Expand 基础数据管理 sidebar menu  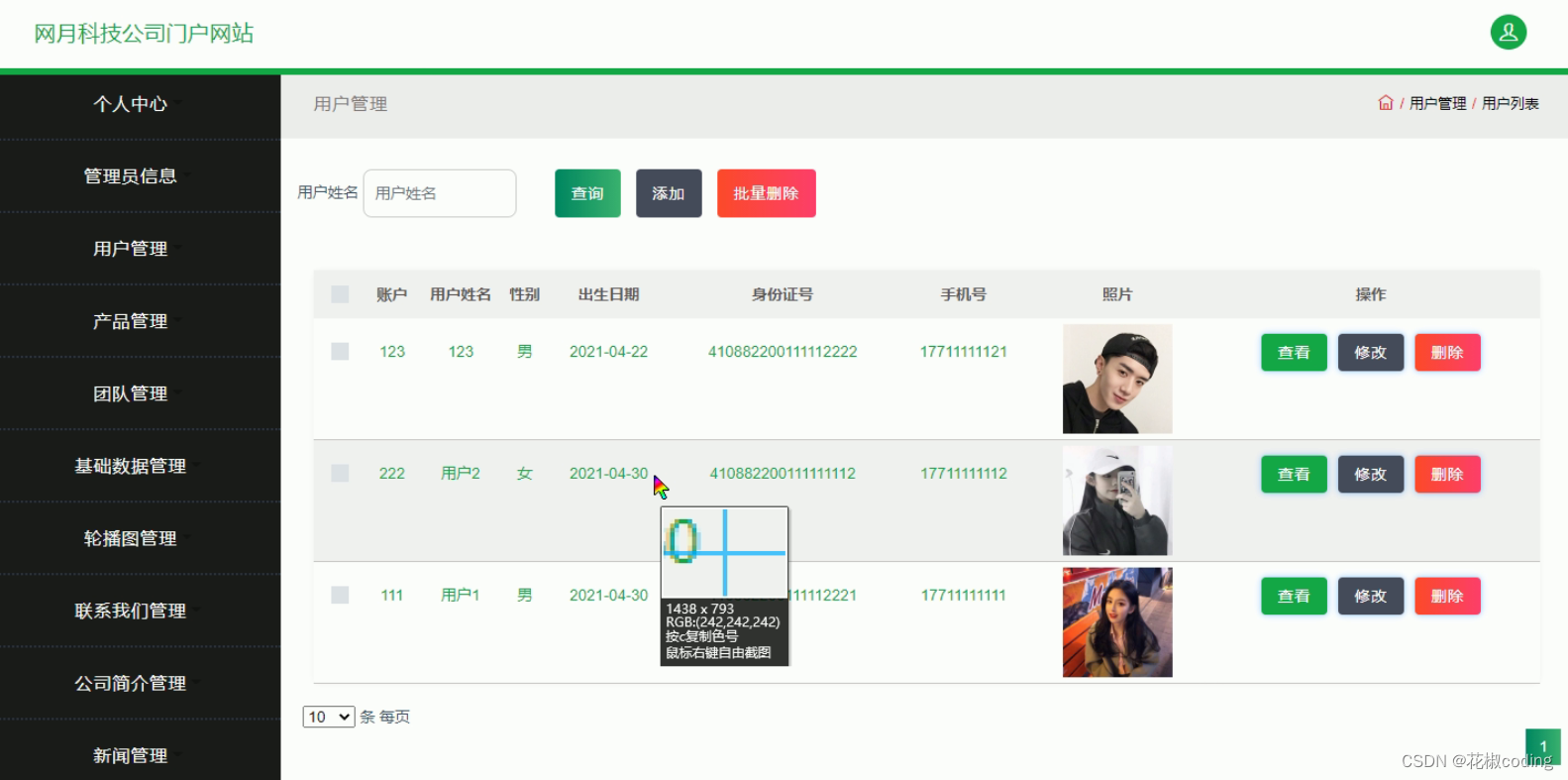point(130,466)
